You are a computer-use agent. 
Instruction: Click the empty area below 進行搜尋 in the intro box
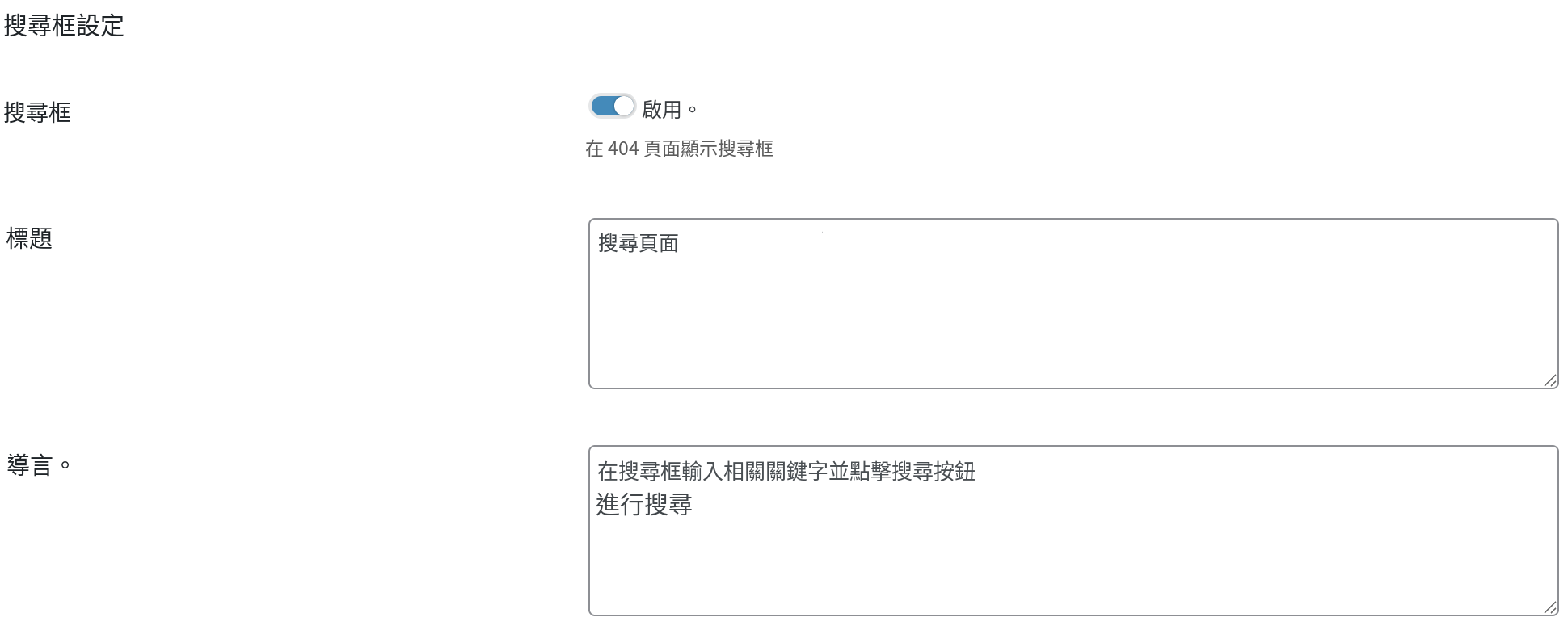(1073, 565)
